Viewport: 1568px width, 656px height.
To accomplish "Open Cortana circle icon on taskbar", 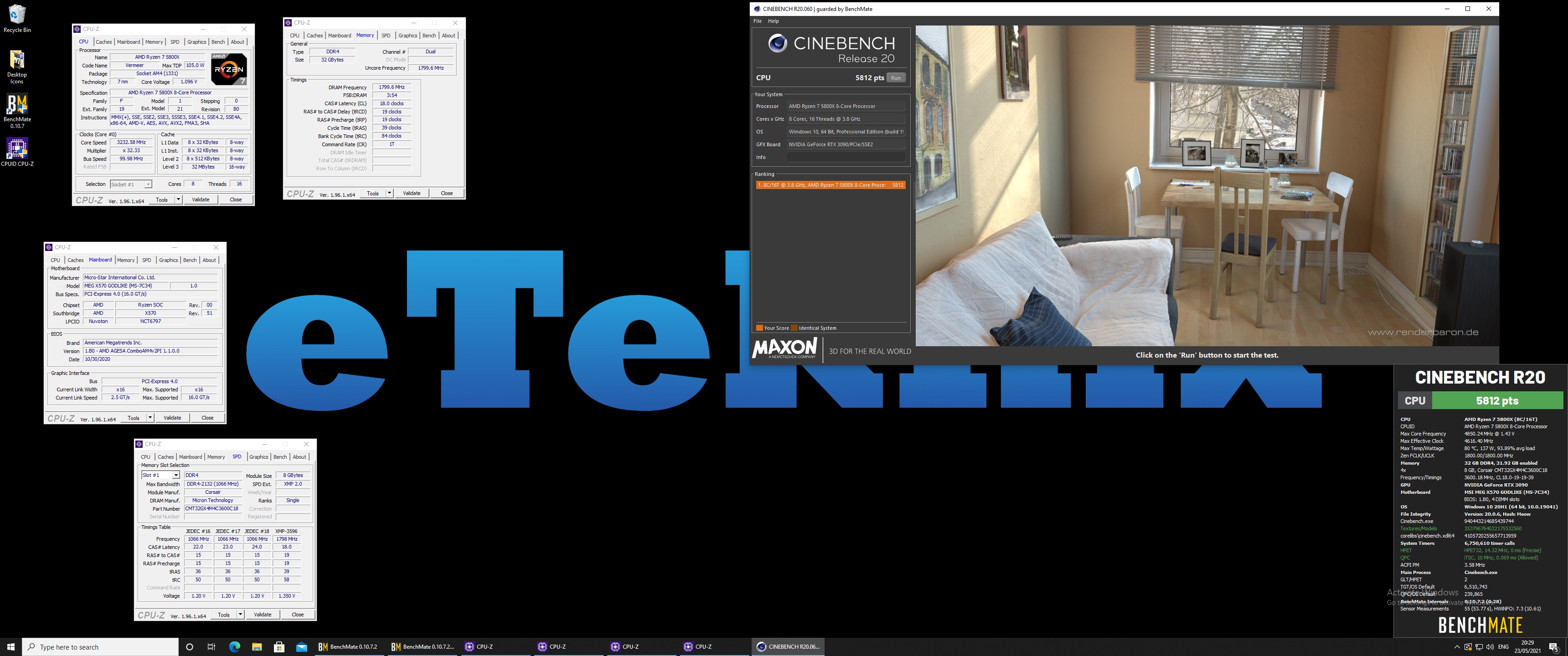I will click(189, 647).
